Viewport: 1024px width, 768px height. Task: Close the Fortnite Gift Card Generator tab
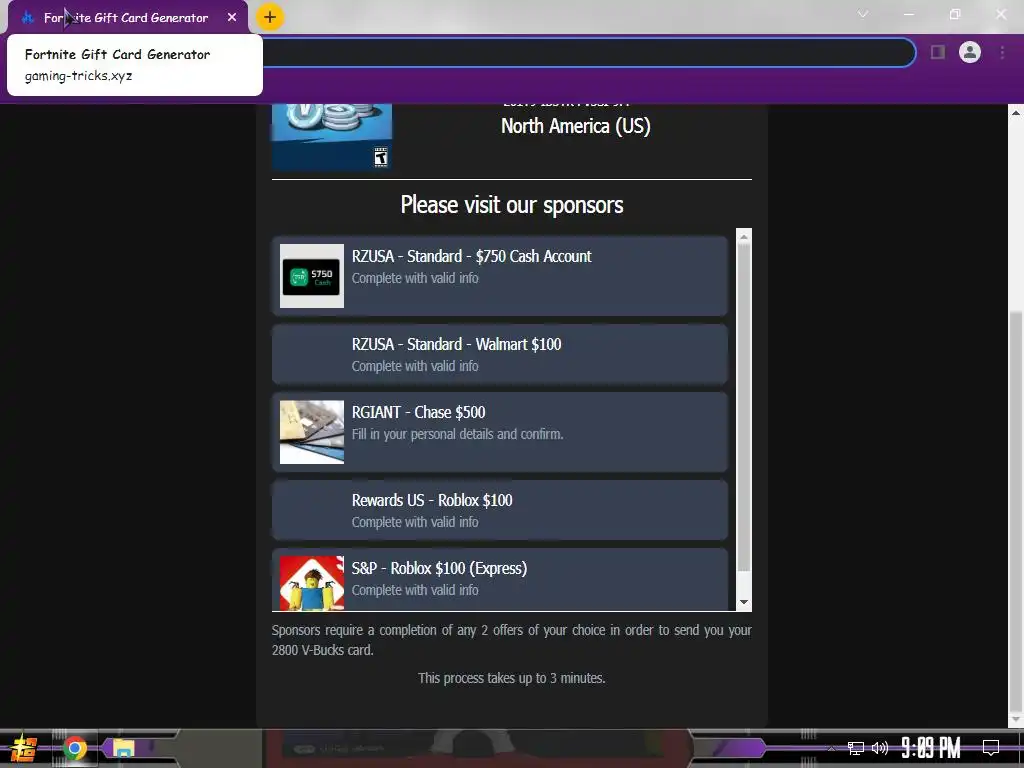tap(232, 18)
